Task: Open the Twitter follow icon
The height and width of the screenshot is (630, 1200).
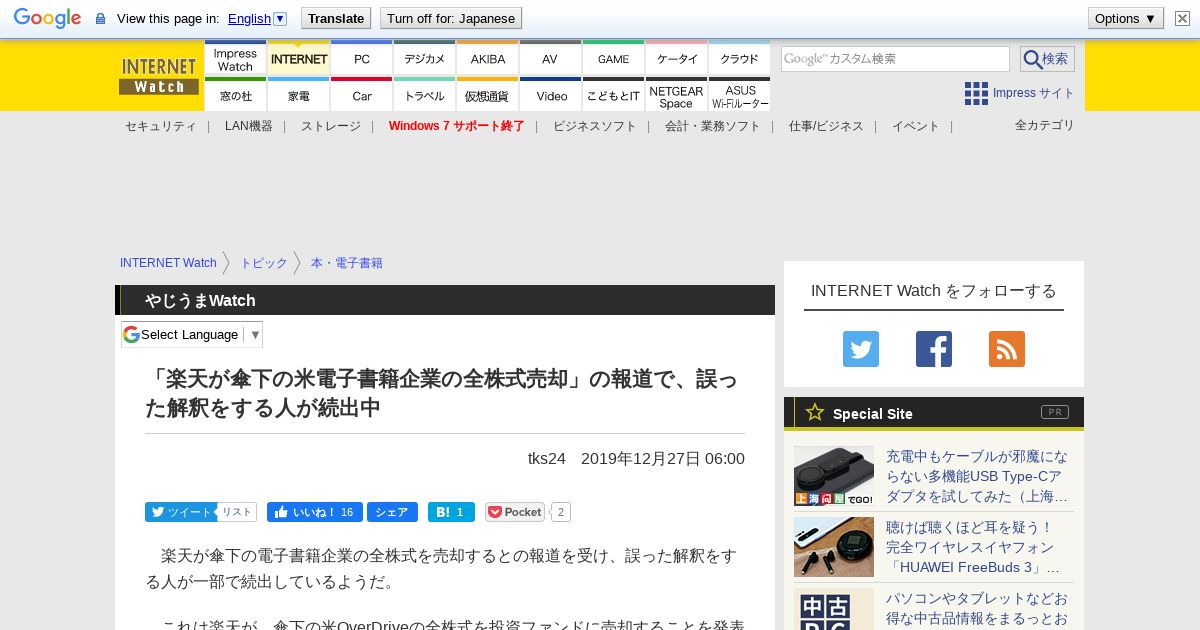Action: coord(861,349)
